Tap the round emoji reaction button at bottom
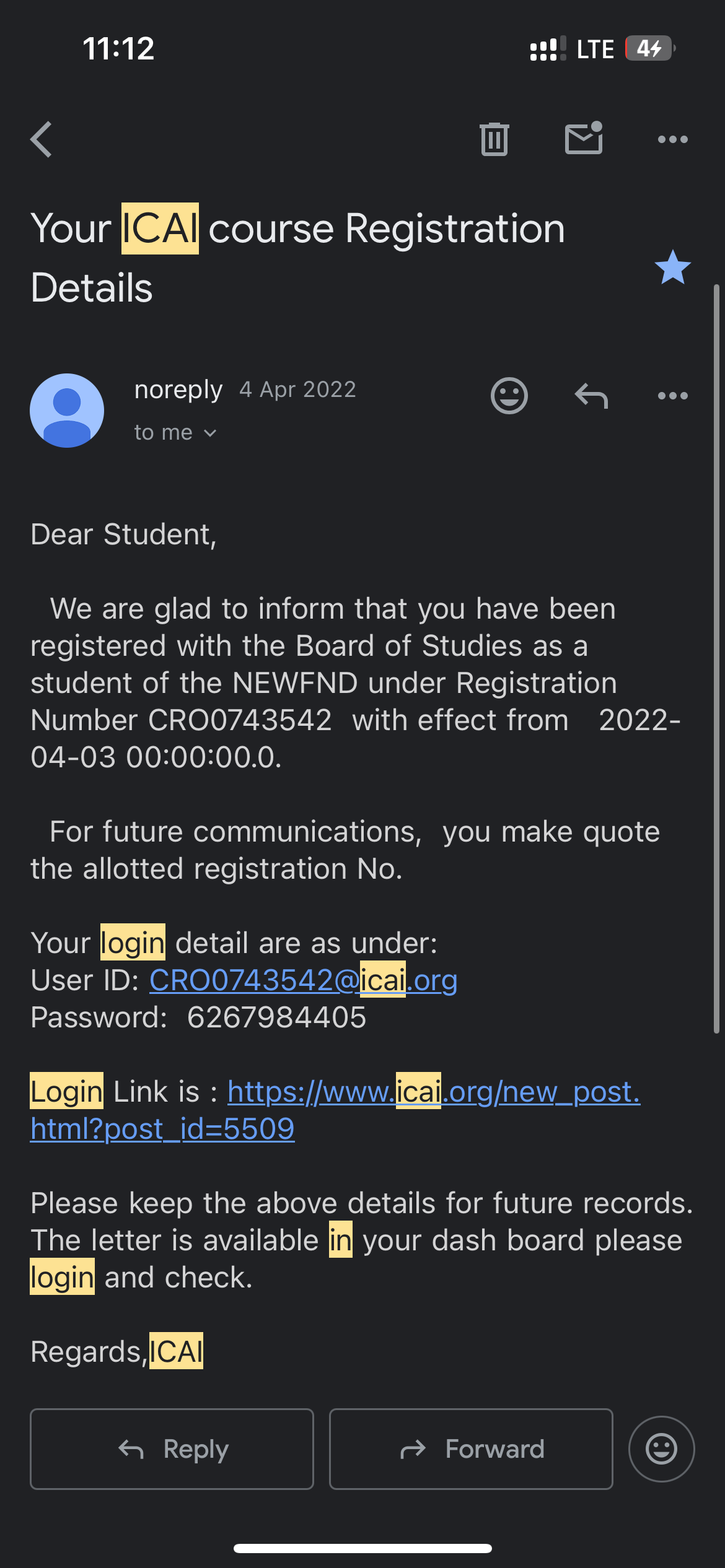This screenshot has height=1568, width=725. pyautogui.click(x=661, y=1449)
